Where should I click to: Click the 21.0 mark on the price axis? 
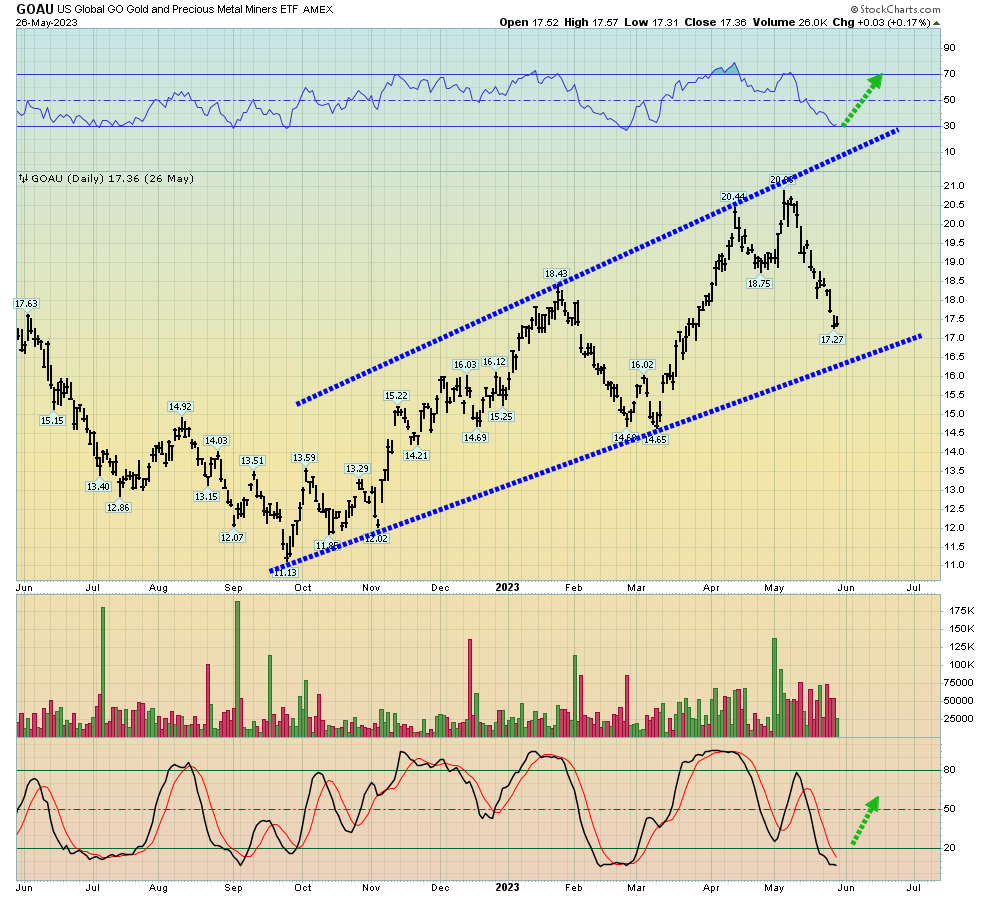[954, 186]
